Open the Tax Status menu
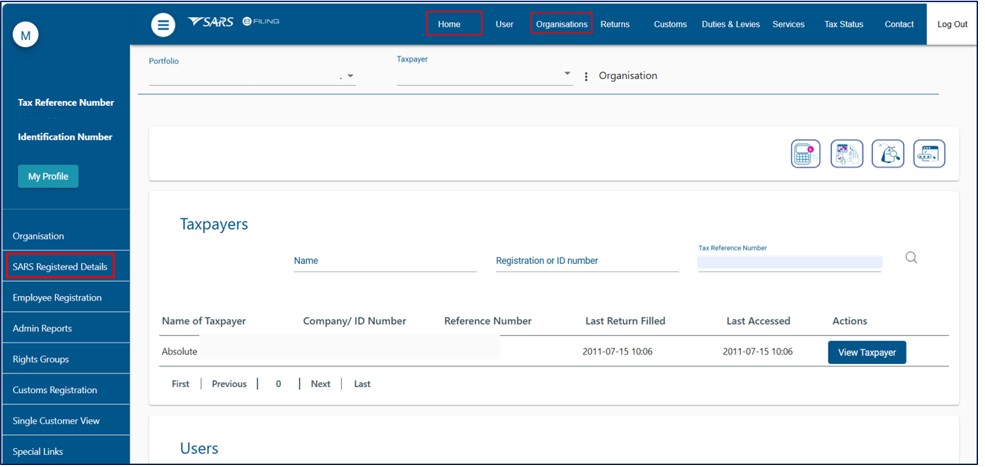Screen dimensions: 985x467 (x=844, y=24)
